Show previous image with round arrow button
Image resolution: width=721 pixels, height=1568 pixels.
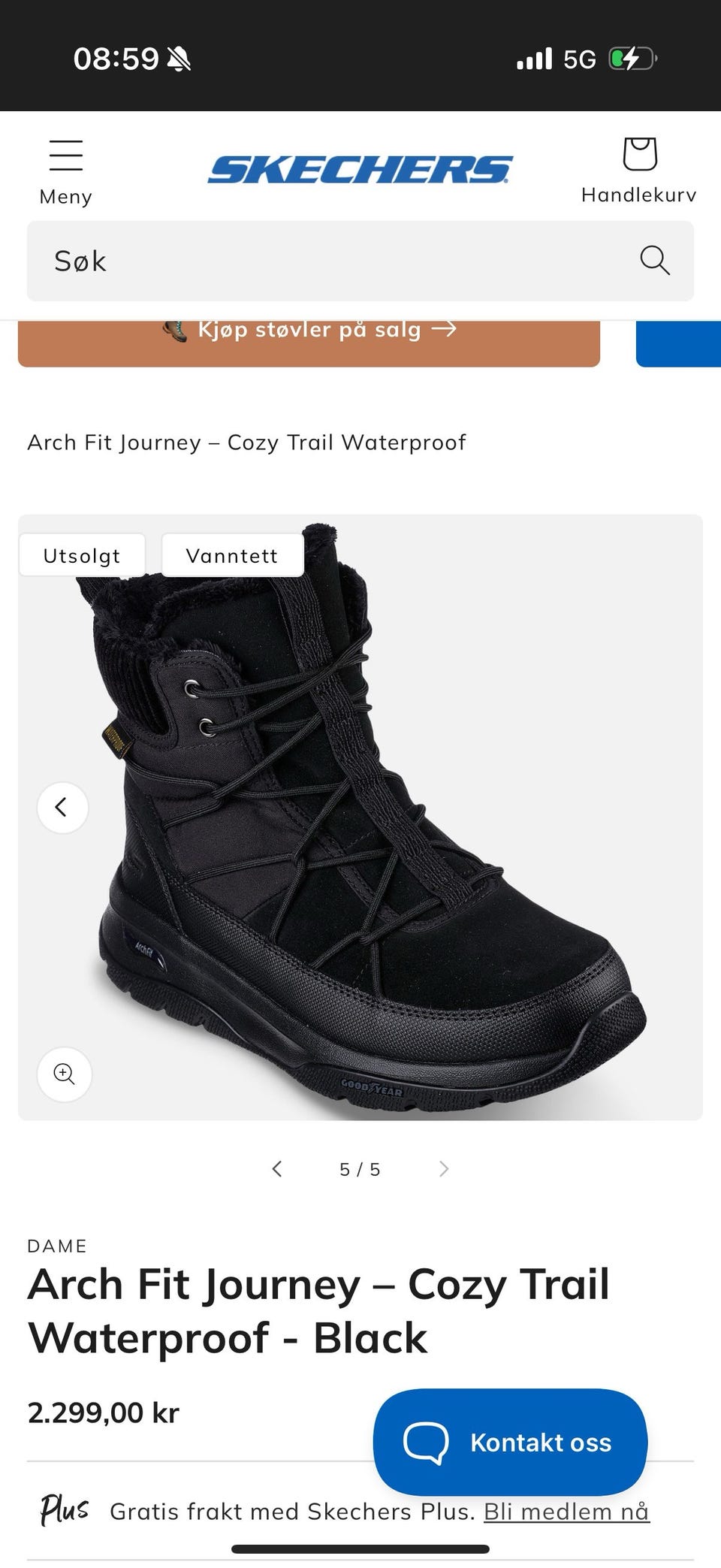coord(63,808)
